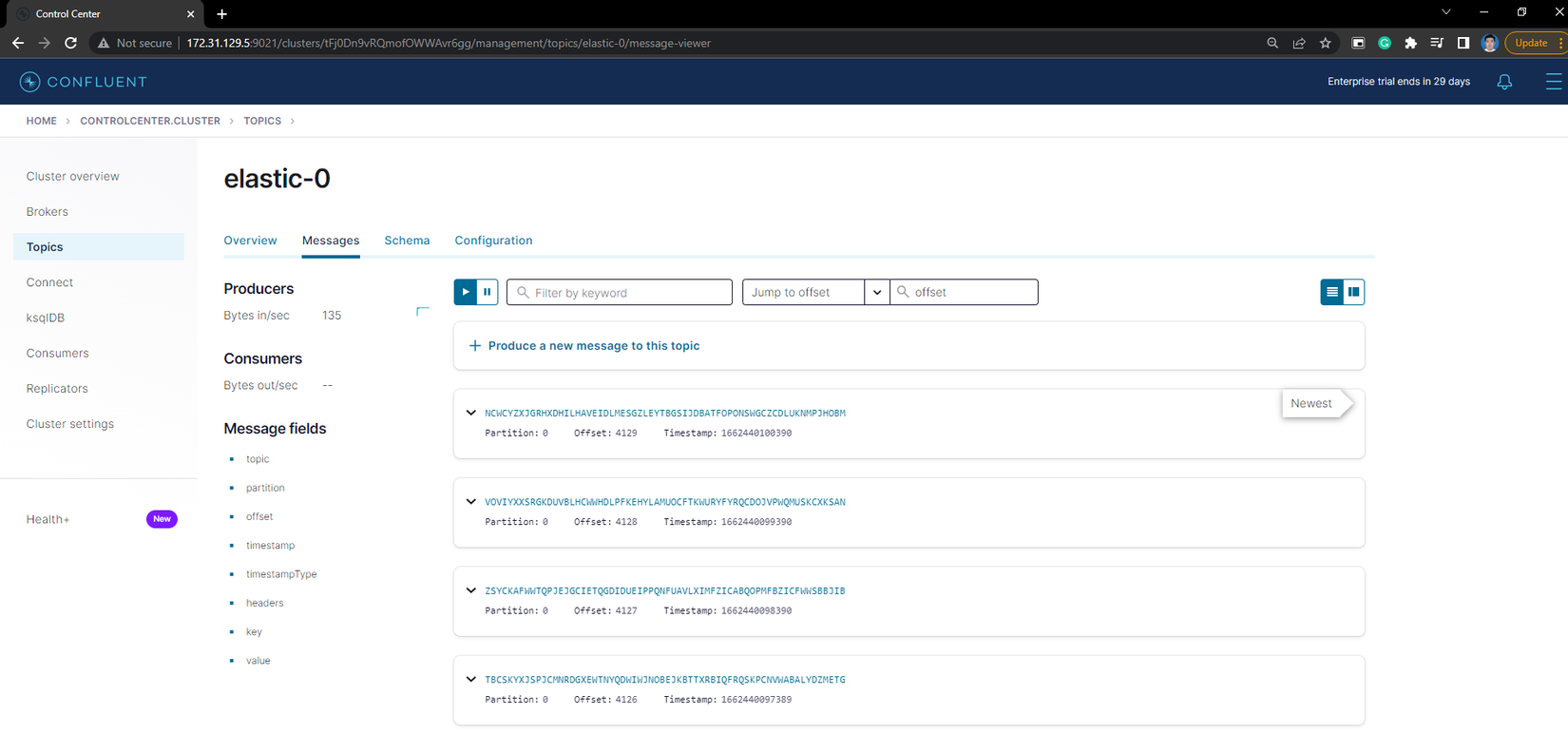Pause the message stream

click(x=488, y=292)
